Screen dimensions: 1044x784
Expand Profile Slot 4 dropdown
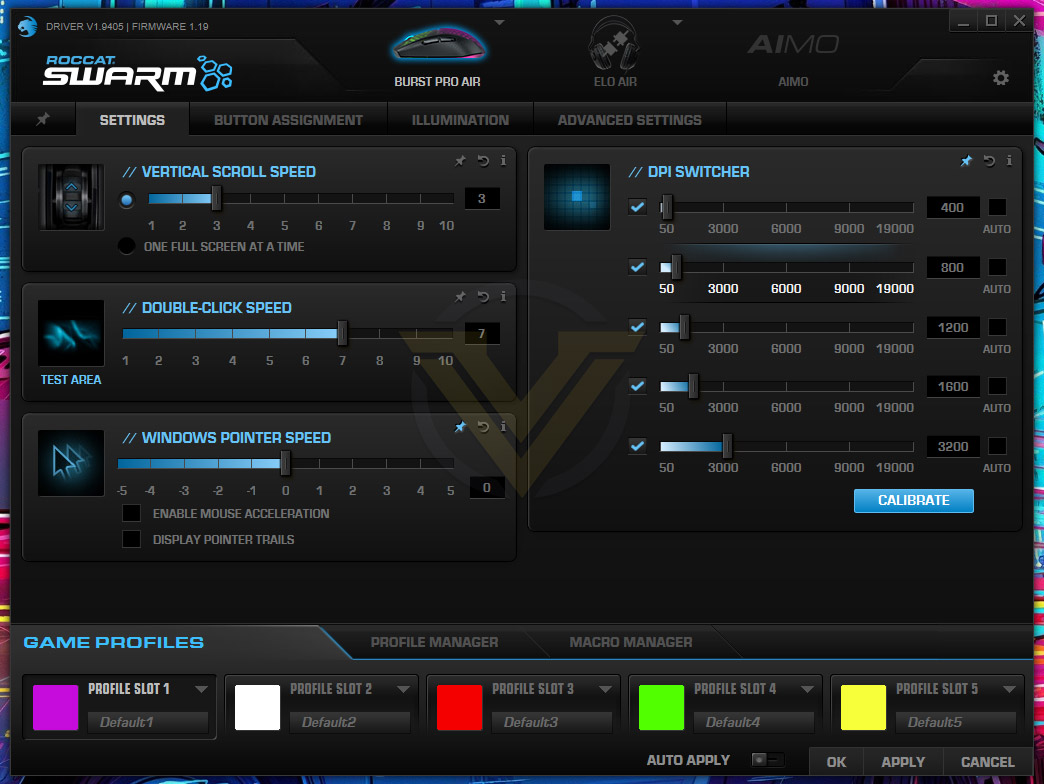808,689
